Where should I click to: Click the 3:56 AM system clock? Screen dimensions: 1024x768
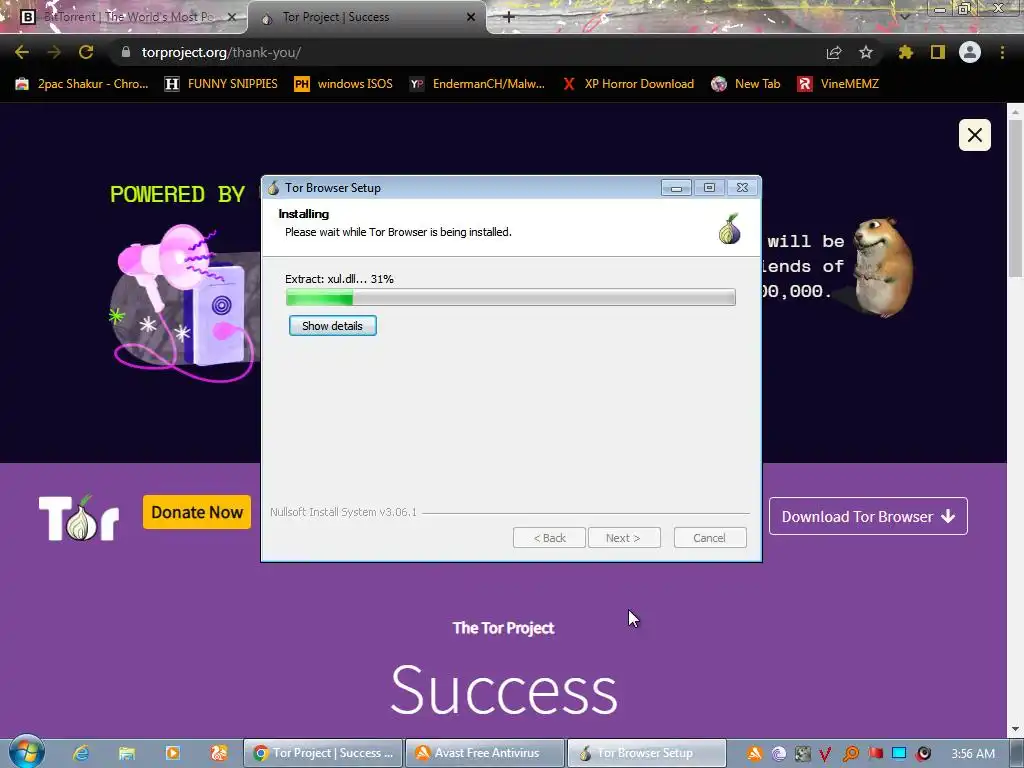973,754
